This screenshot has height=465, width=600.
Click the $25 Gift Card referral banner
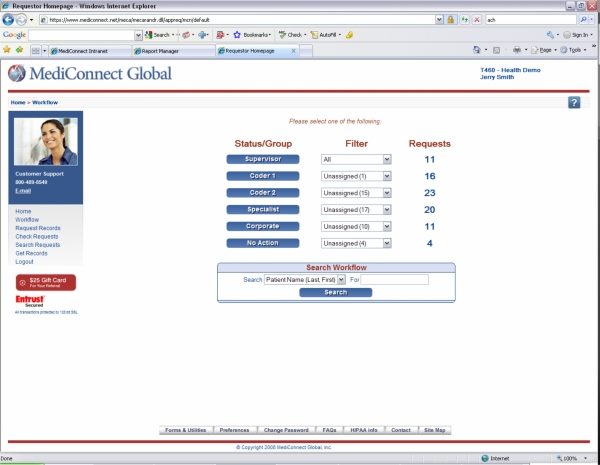(x=46, y=282)
